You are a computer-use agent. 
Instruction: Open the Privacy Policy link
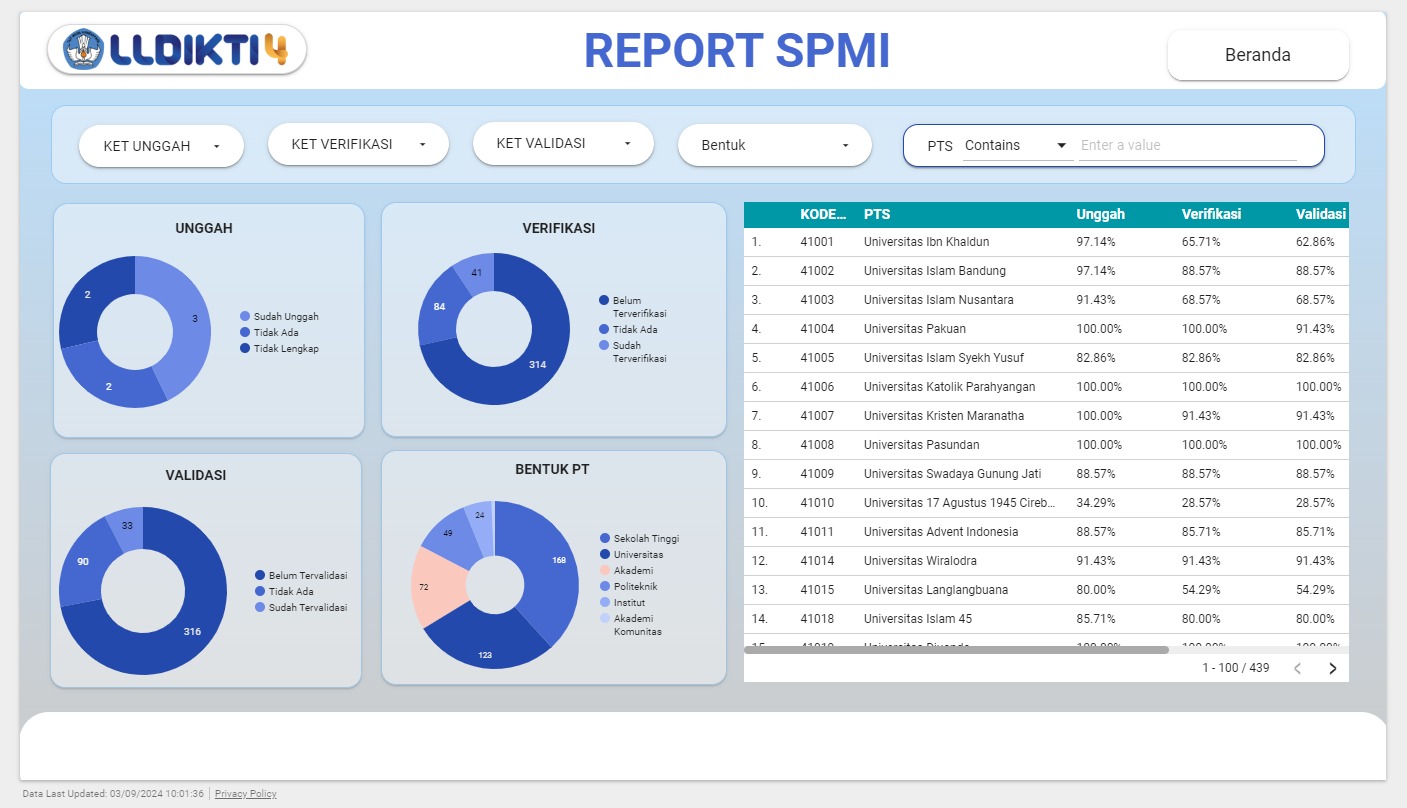tap(245, 794)
